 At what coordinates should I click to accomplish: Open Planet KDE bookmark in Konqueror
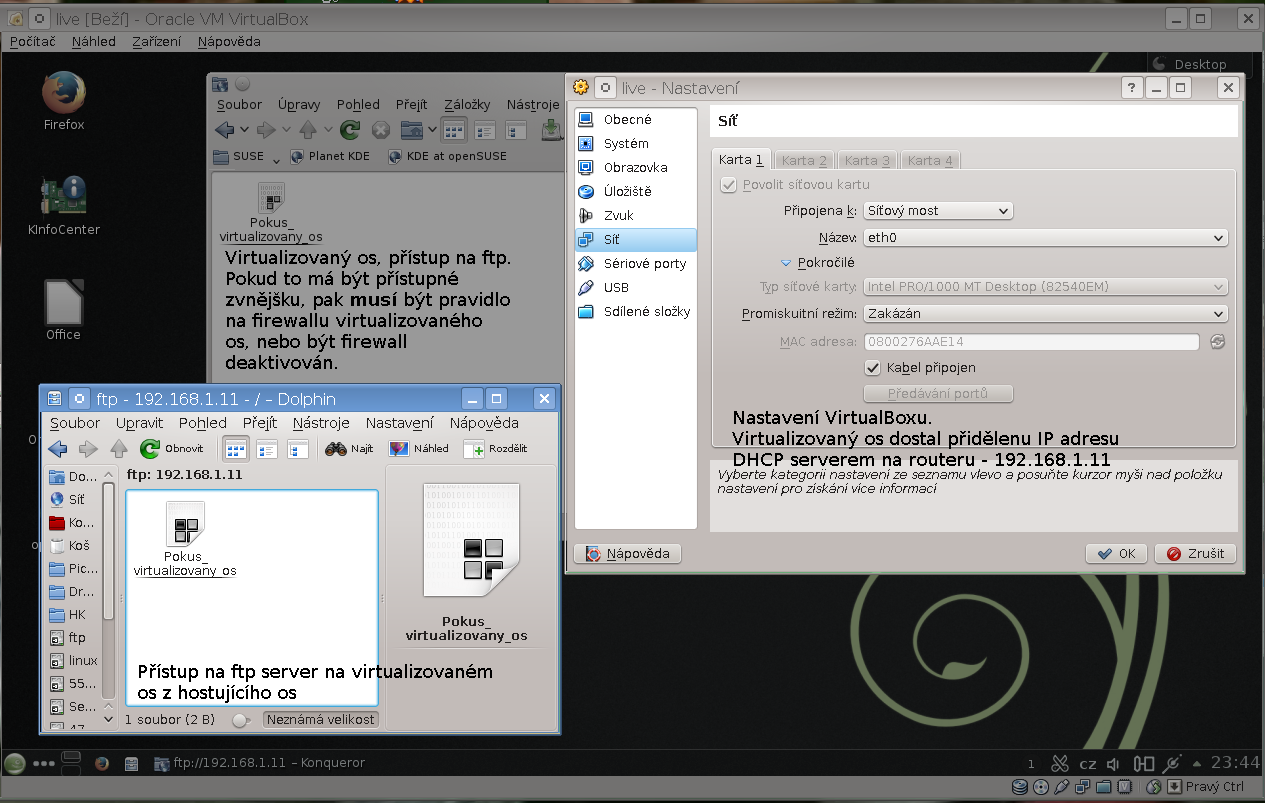(x=331, y=157)
